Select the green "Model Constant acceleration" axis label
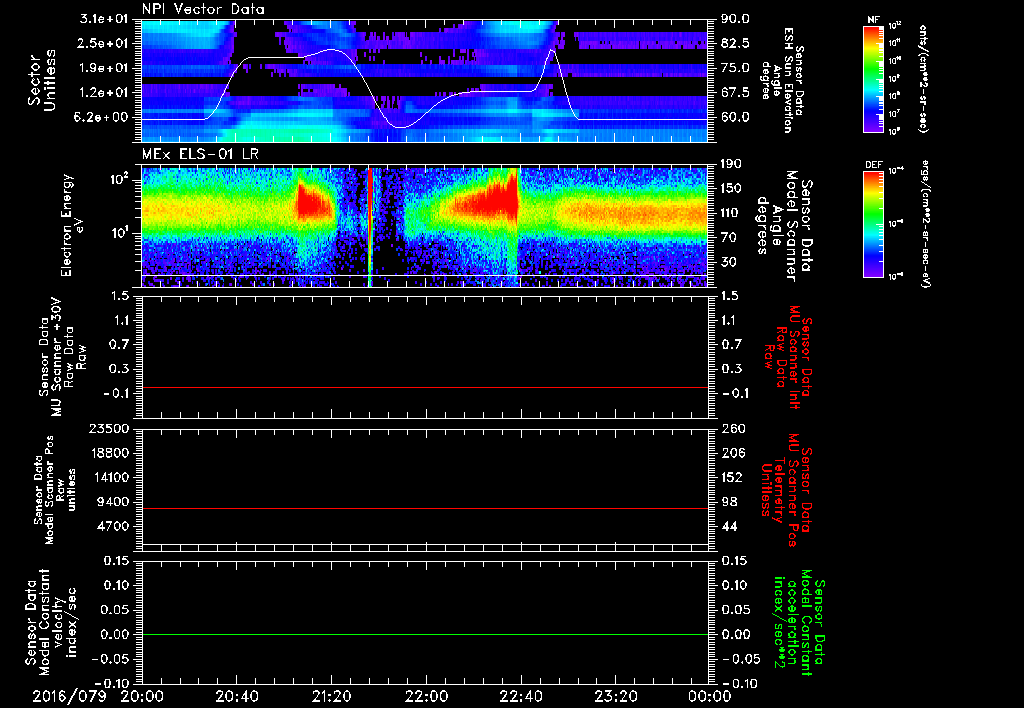Screen dimensions: 1024x708 click(799, 624)
